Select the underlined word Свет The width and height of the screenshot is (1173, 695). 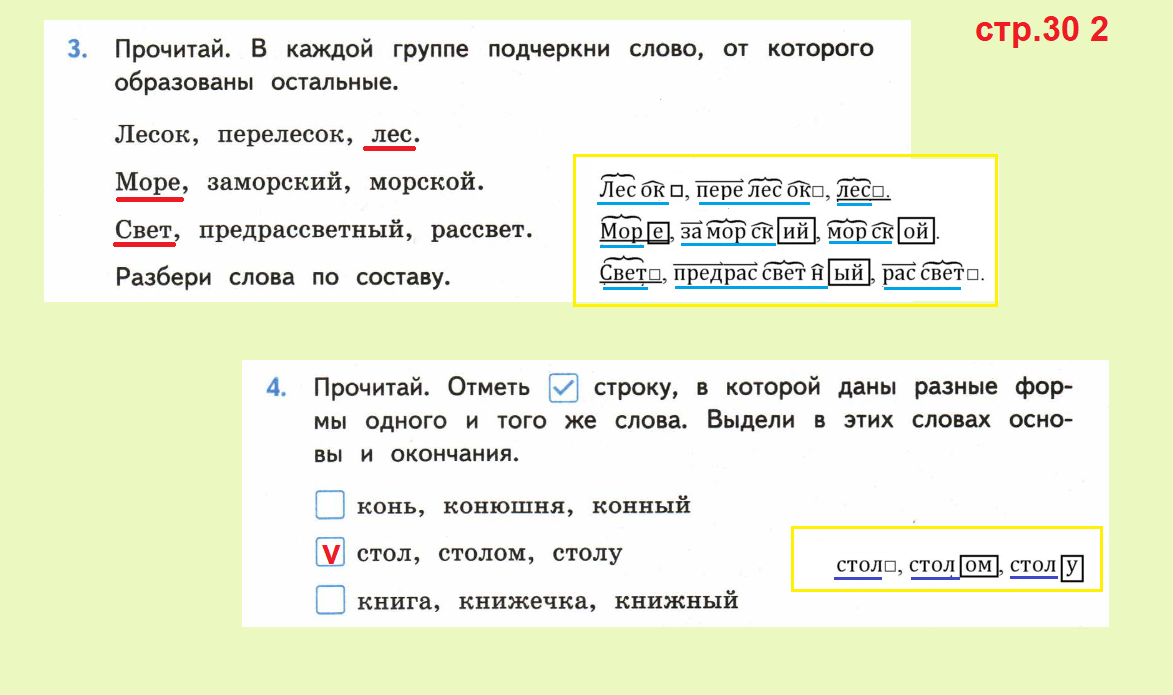pyautogui.click(x=143, y=229)
